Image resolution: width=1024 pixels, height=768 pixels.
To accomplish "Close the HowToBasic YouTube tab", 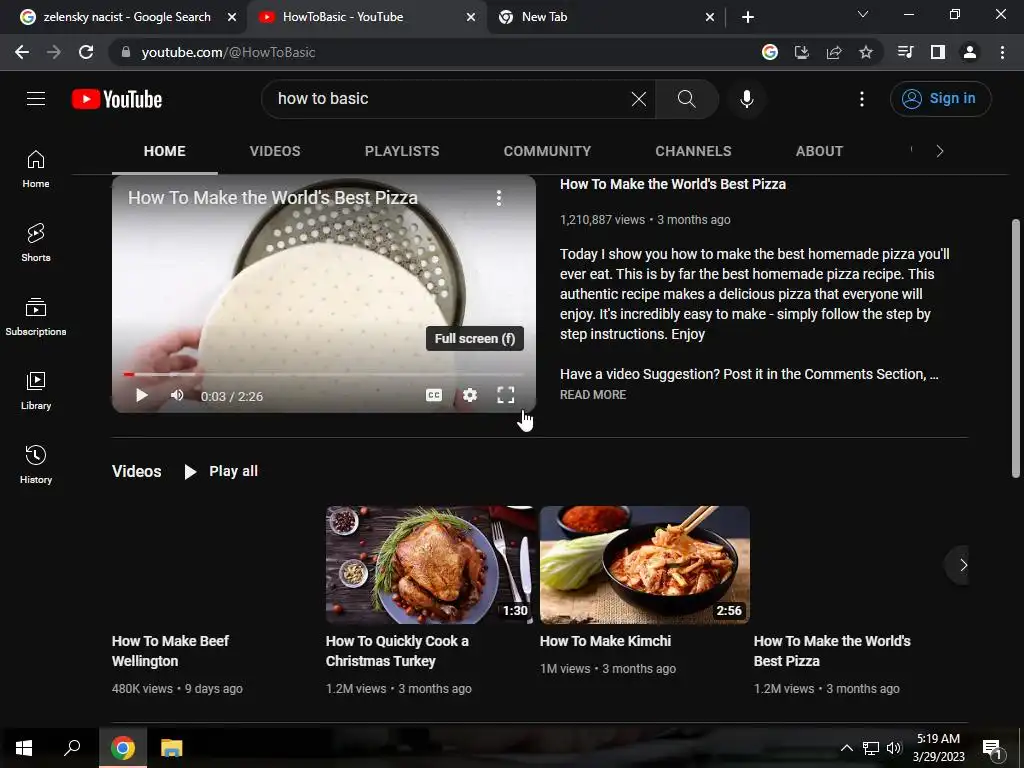I will click(x=471, y=17).
